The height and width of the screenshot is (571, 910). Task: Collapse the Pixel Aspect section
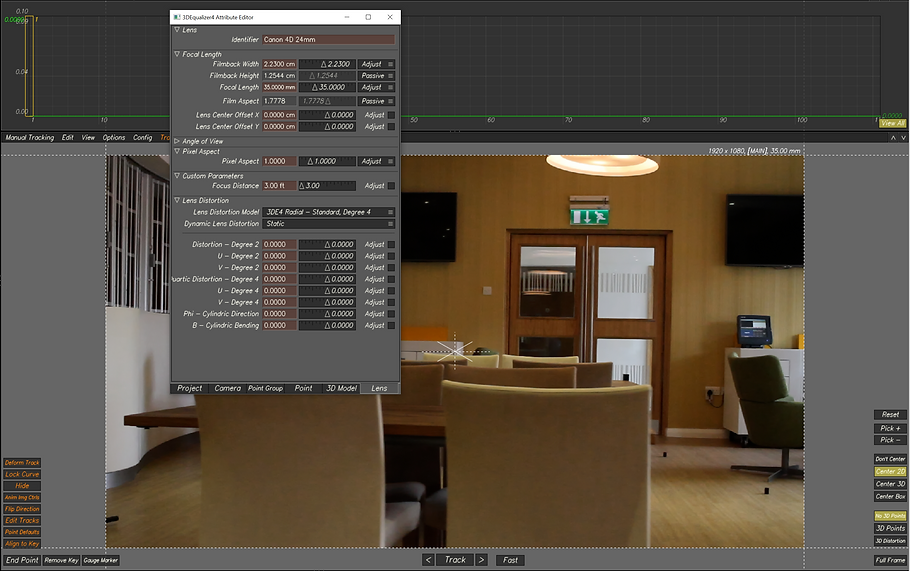[x=177, y=151]
